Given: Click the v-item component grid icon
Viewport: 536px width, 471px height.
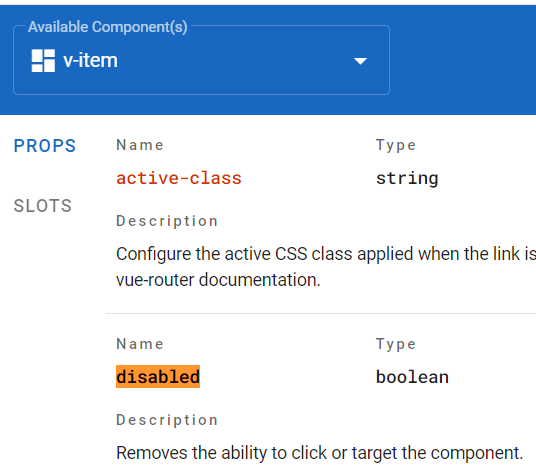Looking at the screenshot, I should click(x=43, y=60).
